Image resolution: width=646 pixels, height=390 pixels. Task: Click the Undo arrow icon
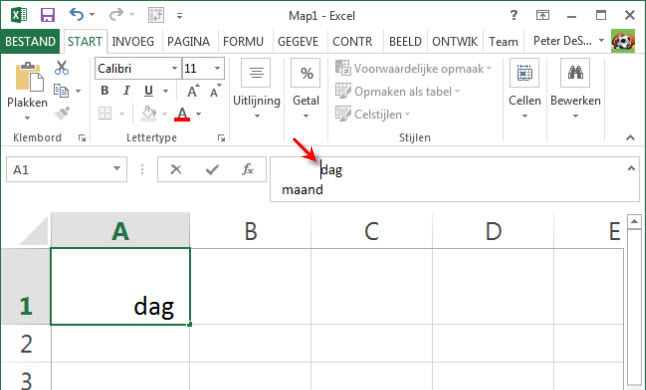[77, 14]
